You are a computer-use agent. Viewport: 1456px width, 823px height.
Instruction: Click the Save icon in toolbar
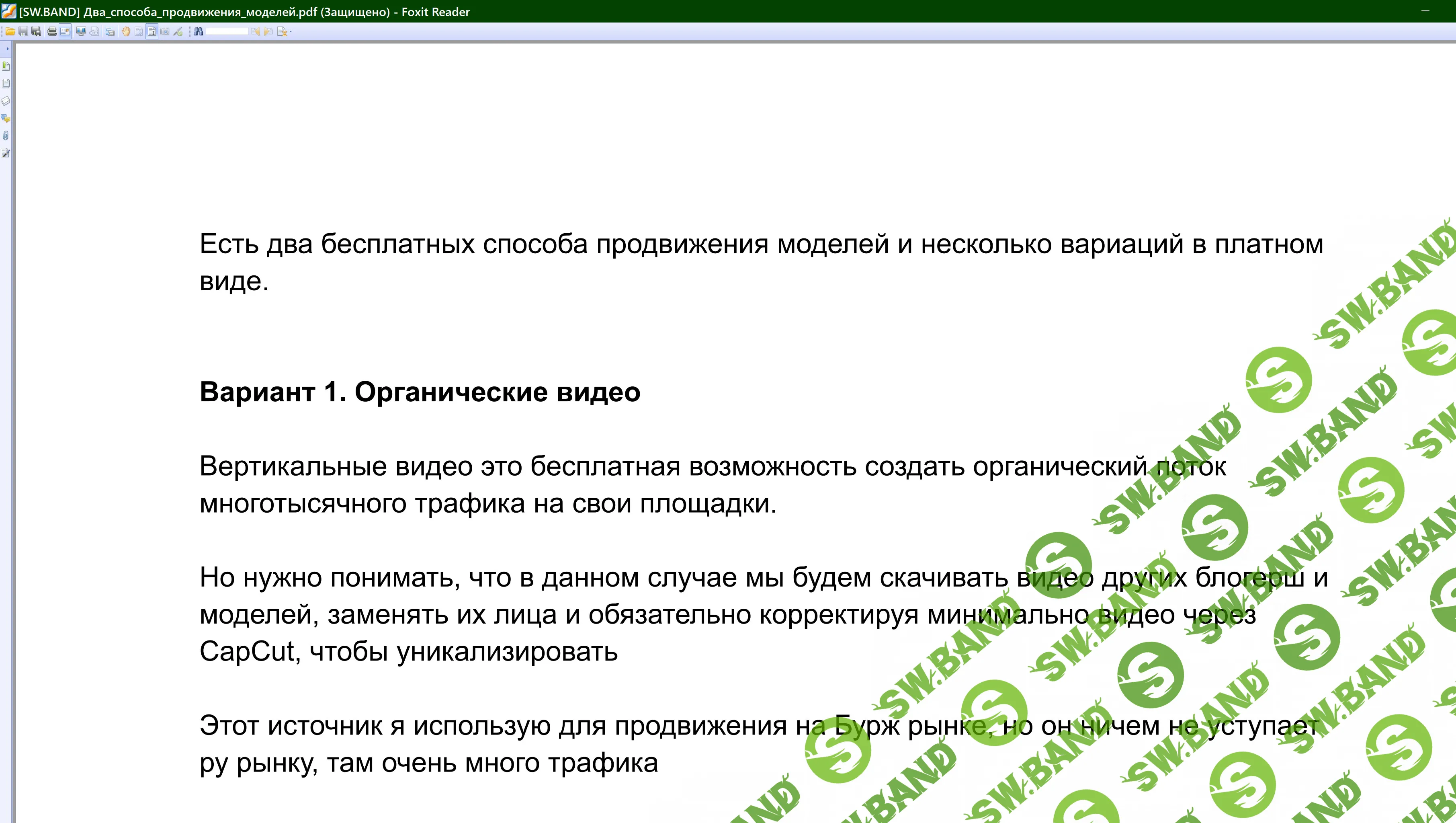tap(23, 32)
